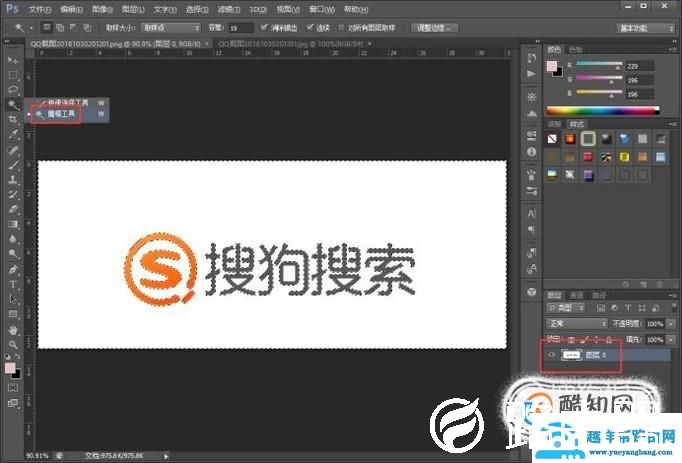This screenshot has height=463, width=682.
Task: Select the Eyedropper tool
Action: pos(13,134)
